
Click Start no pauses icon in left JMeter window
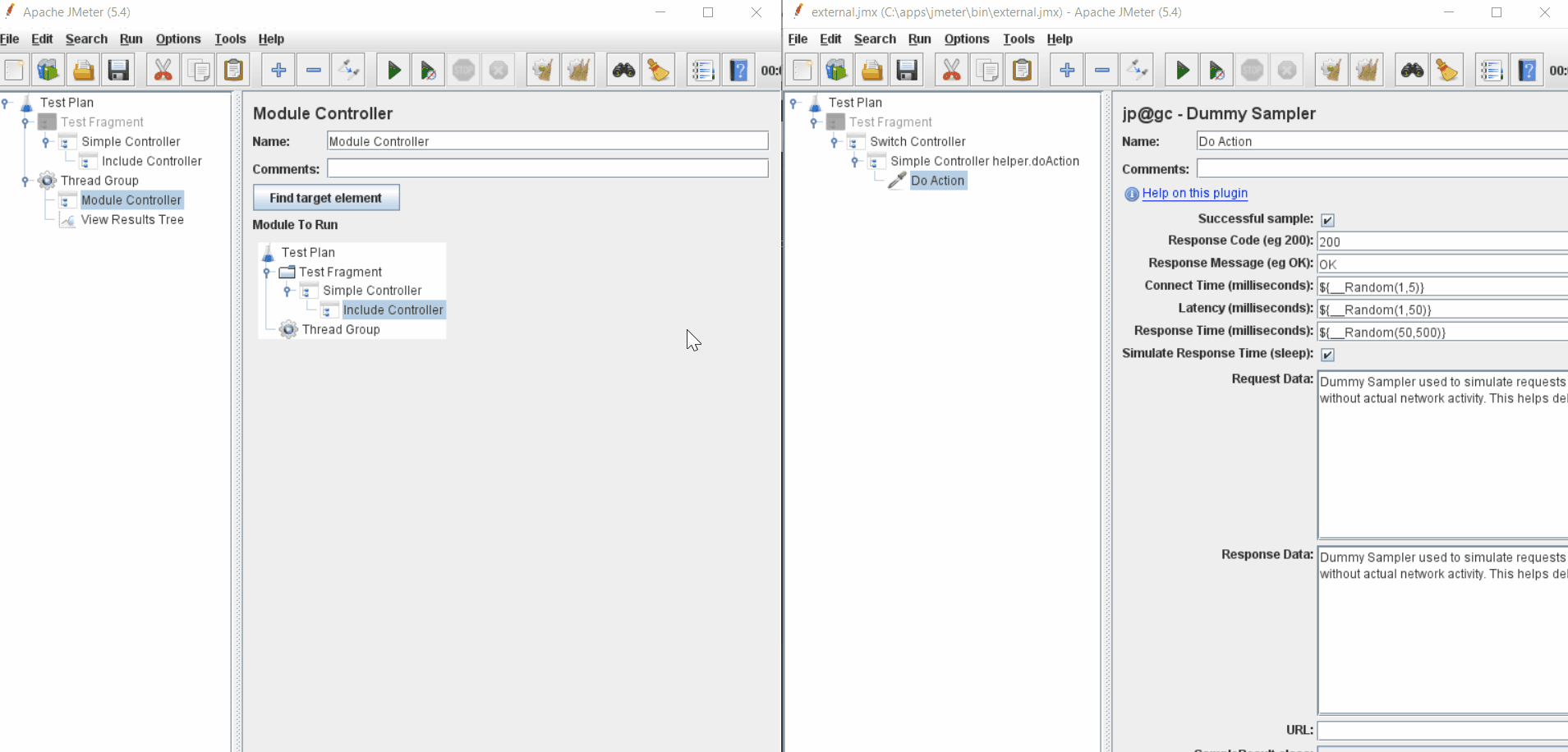tap(428, 71)
